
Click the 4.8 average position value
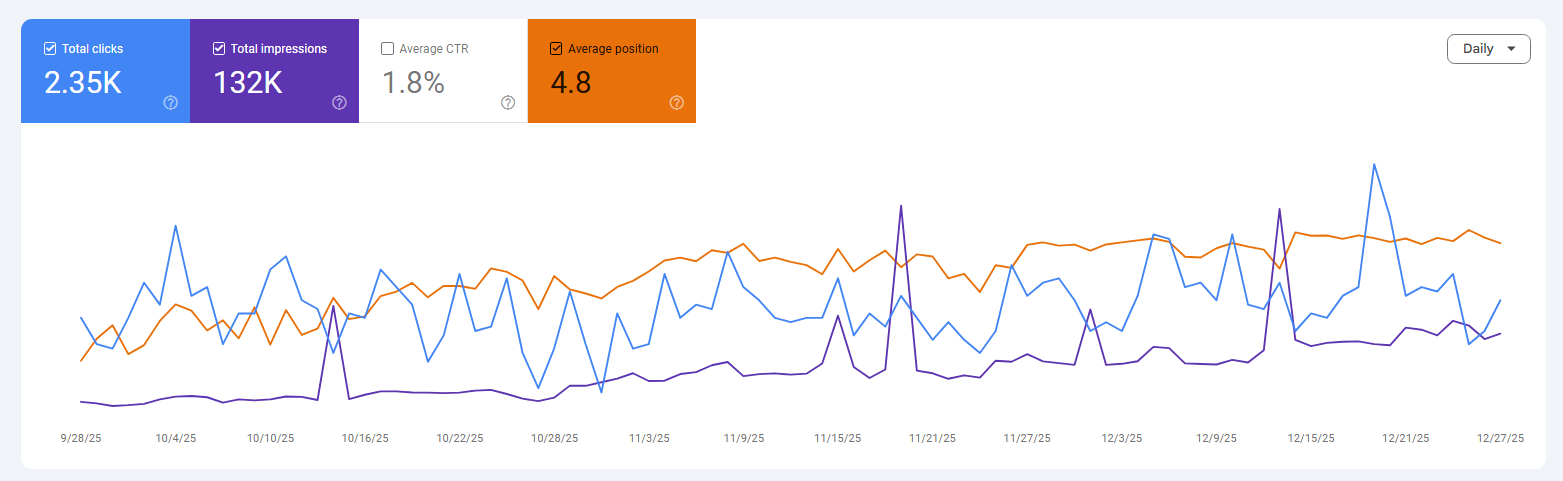(x=570, y=83)
